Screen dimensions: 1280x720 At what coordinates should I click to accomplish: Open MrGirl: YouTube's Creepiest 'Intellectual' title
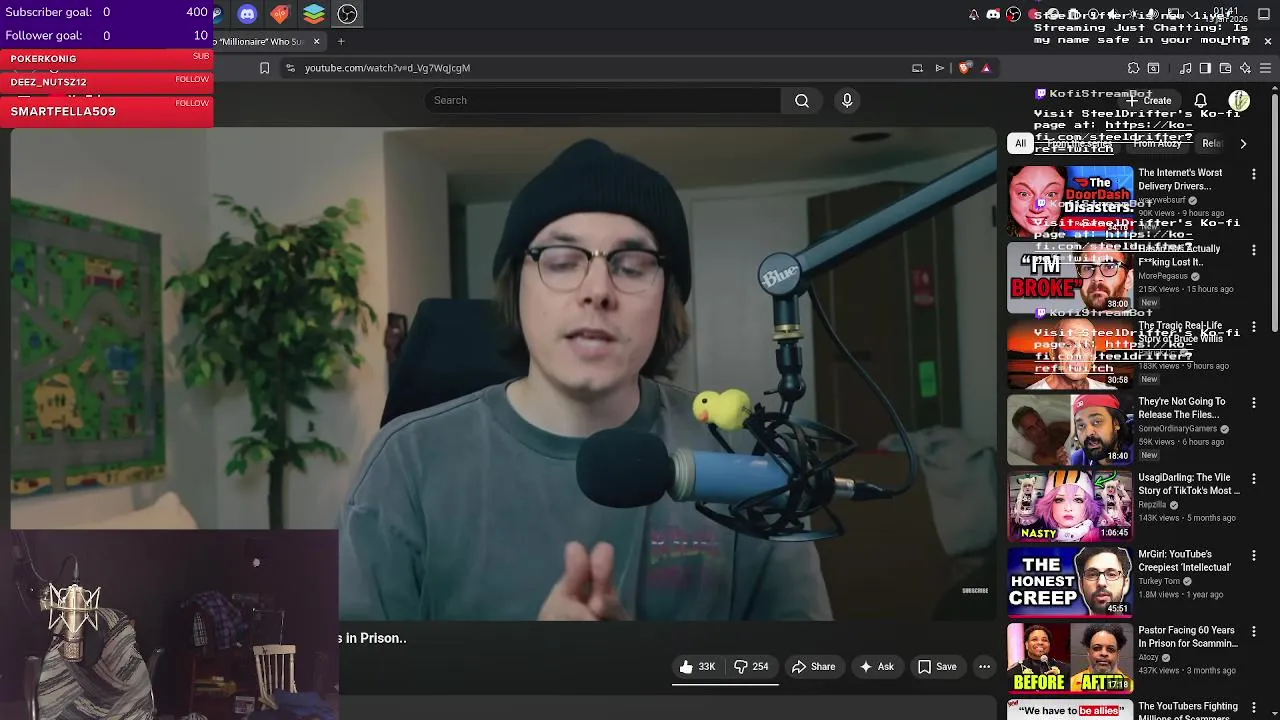click(1185, 561)
